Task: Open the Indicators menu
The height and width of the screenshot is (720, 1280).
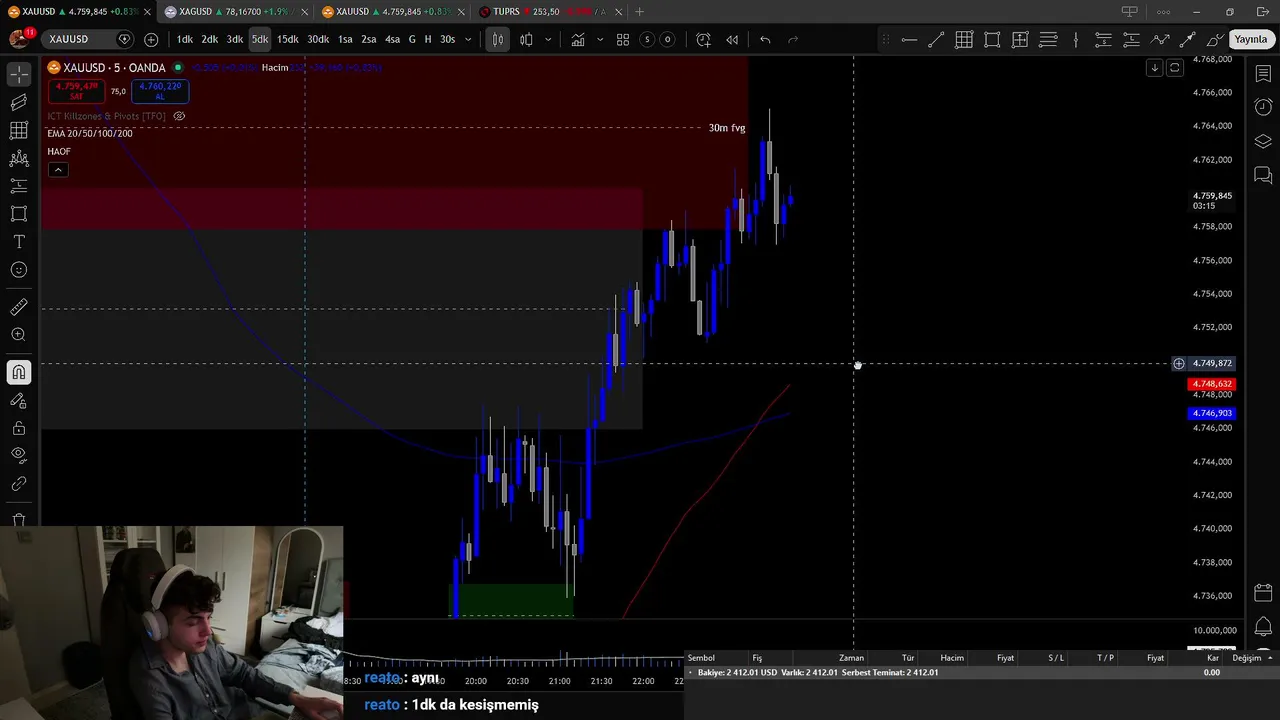Action: (x=578, y=39)
